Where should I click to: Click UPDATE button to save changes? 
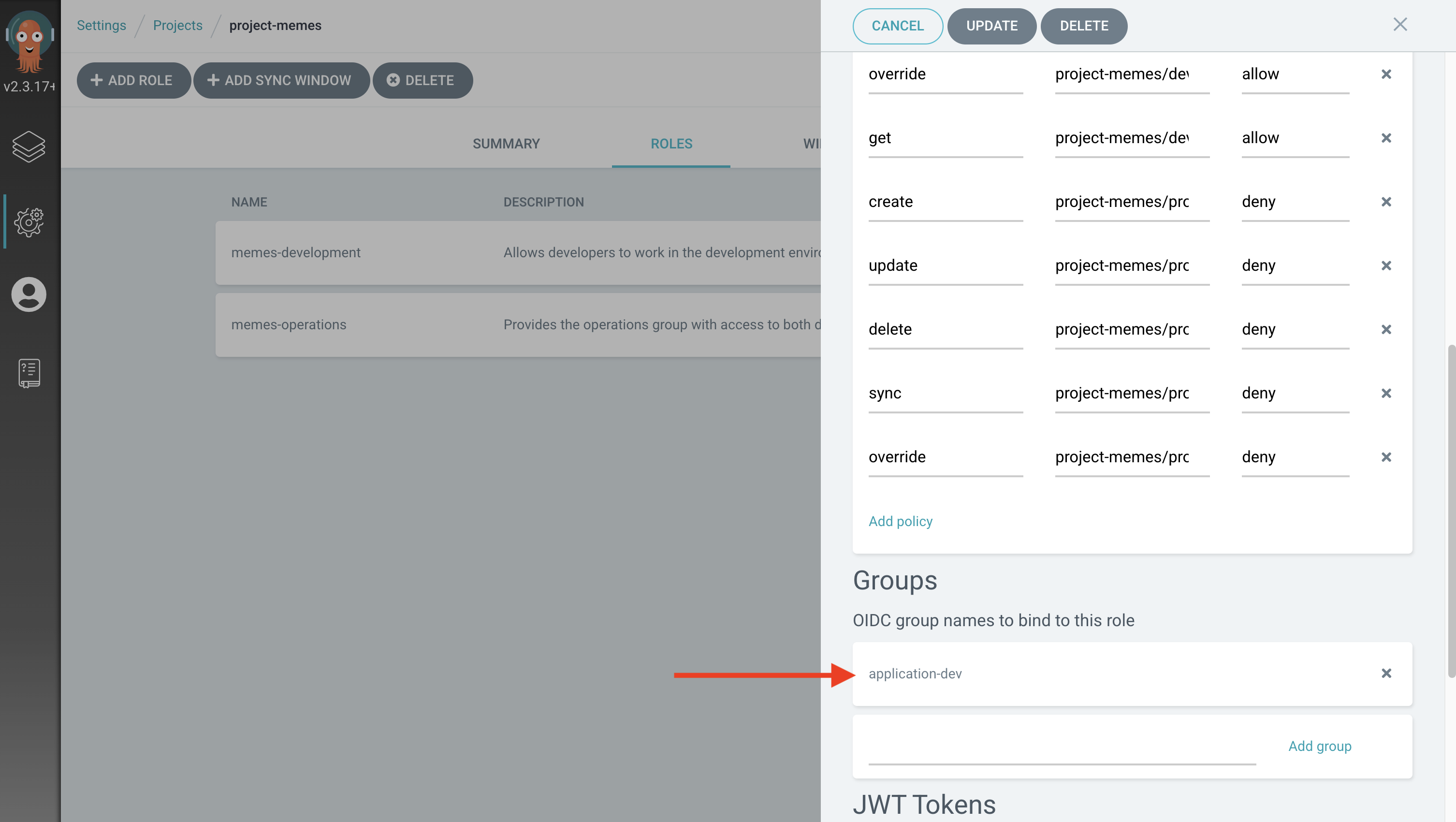[991, 26]
